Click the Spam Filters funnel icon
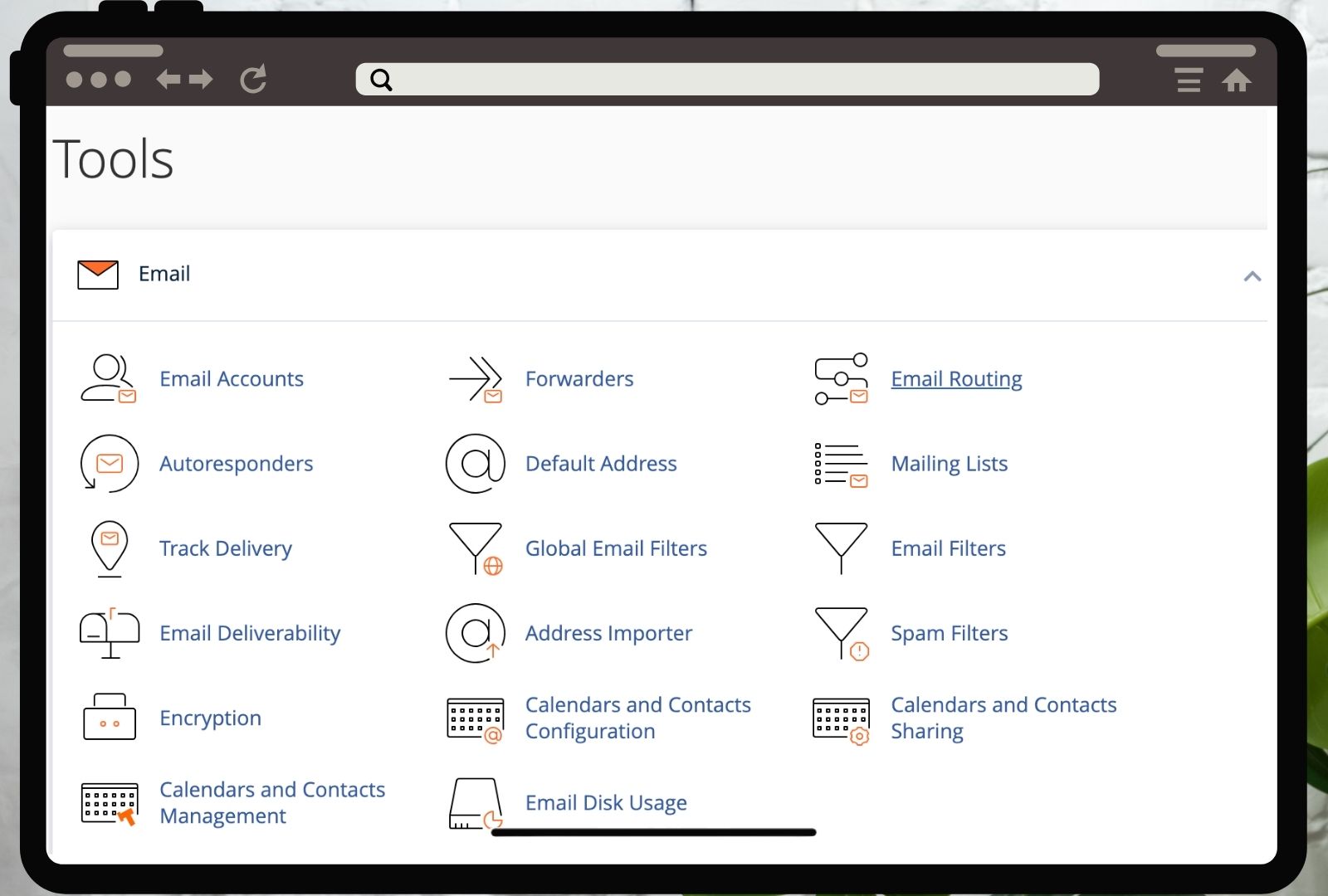Screen dimensions: 1328x896 pos(841,633)
